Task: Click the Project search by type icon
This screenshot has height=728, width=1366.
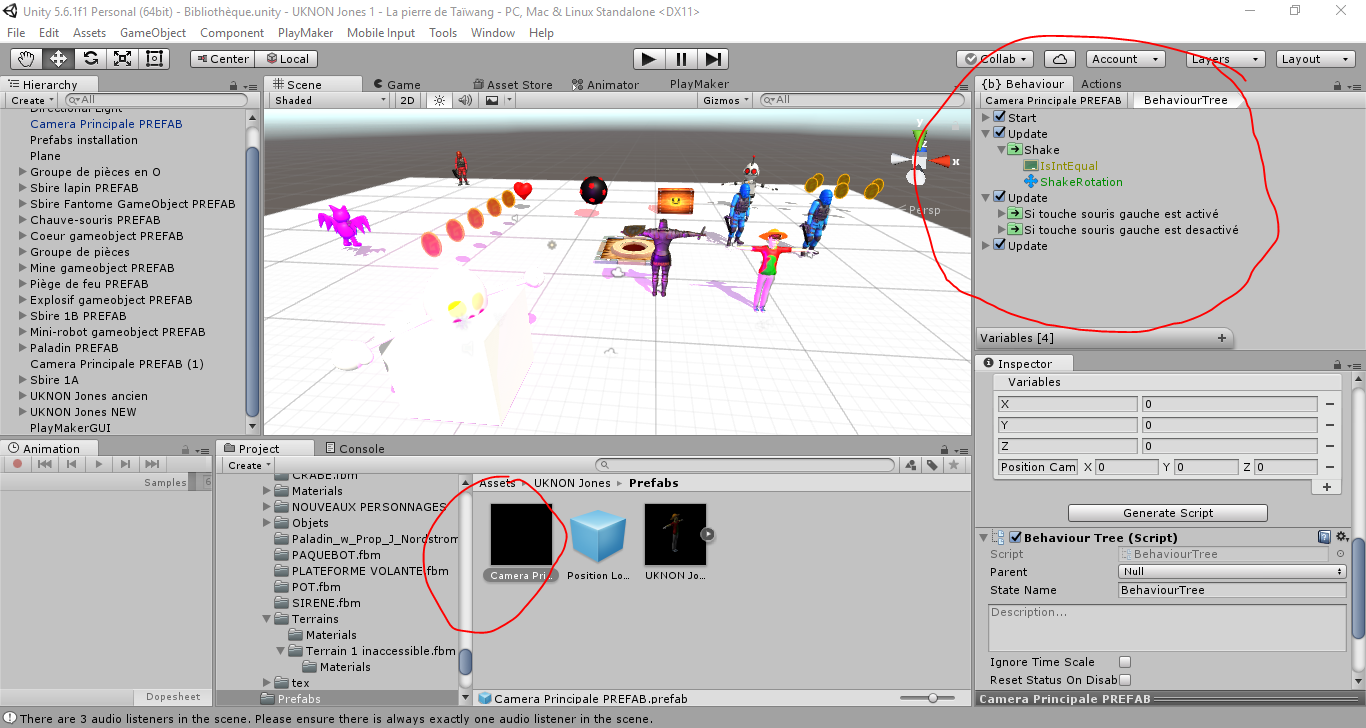Action: tap(912, 465)
